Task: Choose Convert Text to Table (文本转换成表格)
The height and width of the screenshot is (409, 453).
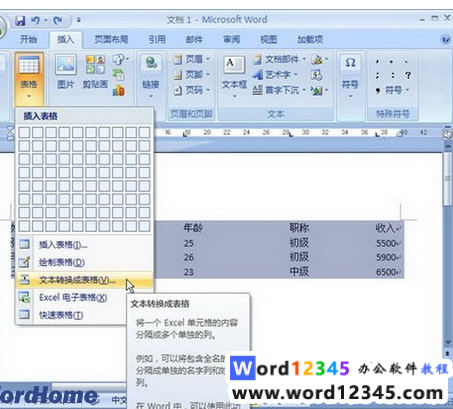Action: 84,280
